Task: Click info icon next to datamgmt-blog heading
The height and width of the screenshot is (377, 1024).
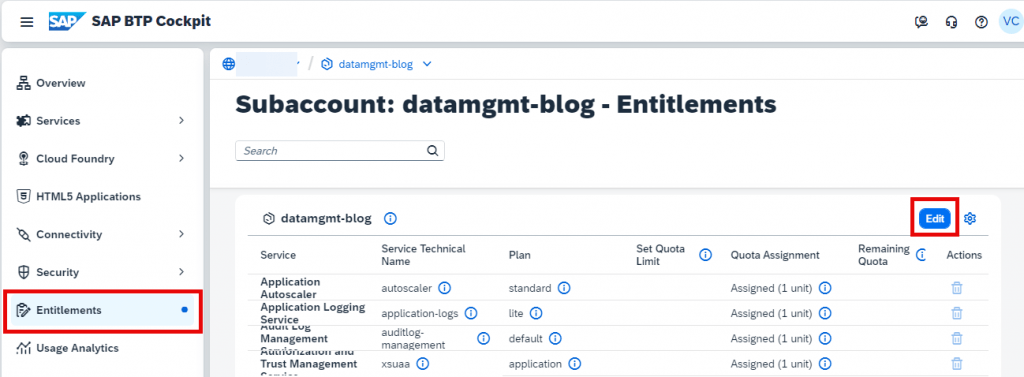Action: tap(391, 219)
